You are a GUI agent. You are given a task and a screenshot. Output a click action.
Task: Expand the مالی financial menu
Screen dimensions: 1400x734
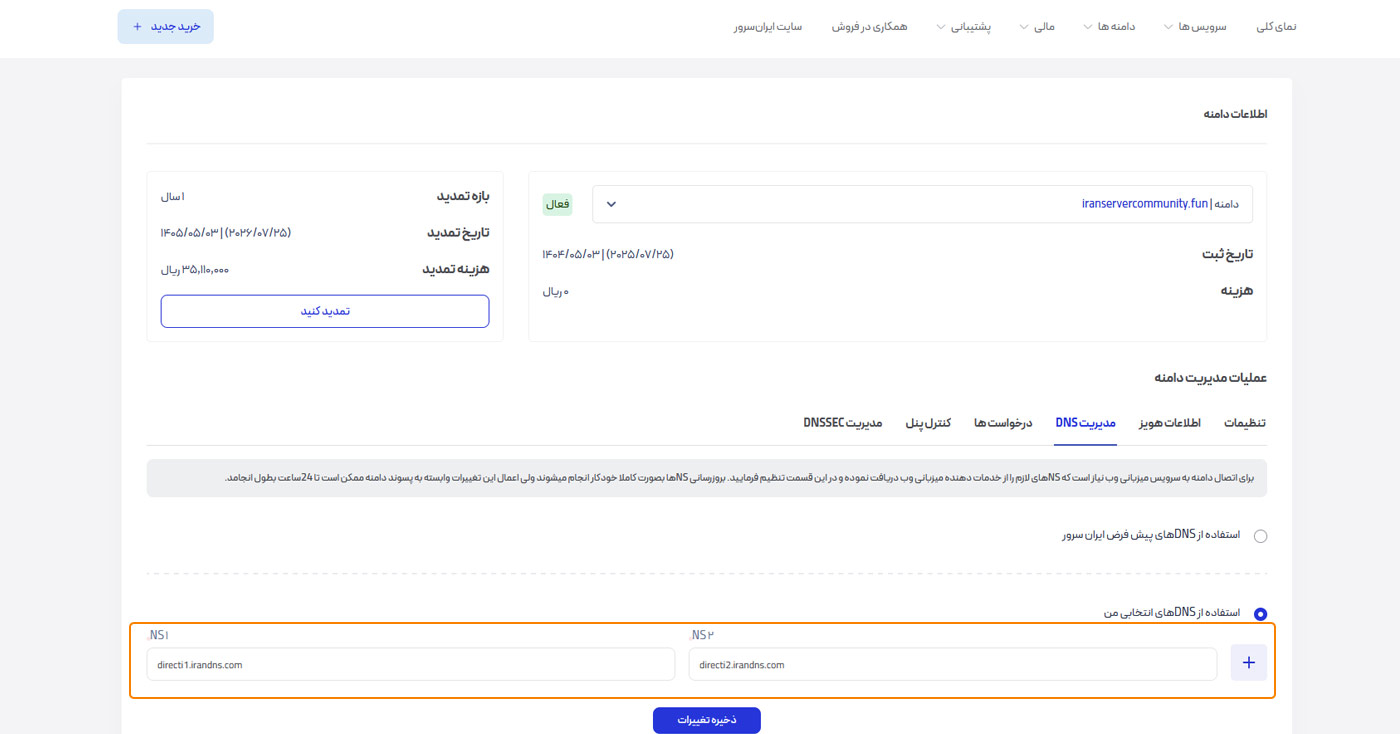click(x=1037, y=27)
